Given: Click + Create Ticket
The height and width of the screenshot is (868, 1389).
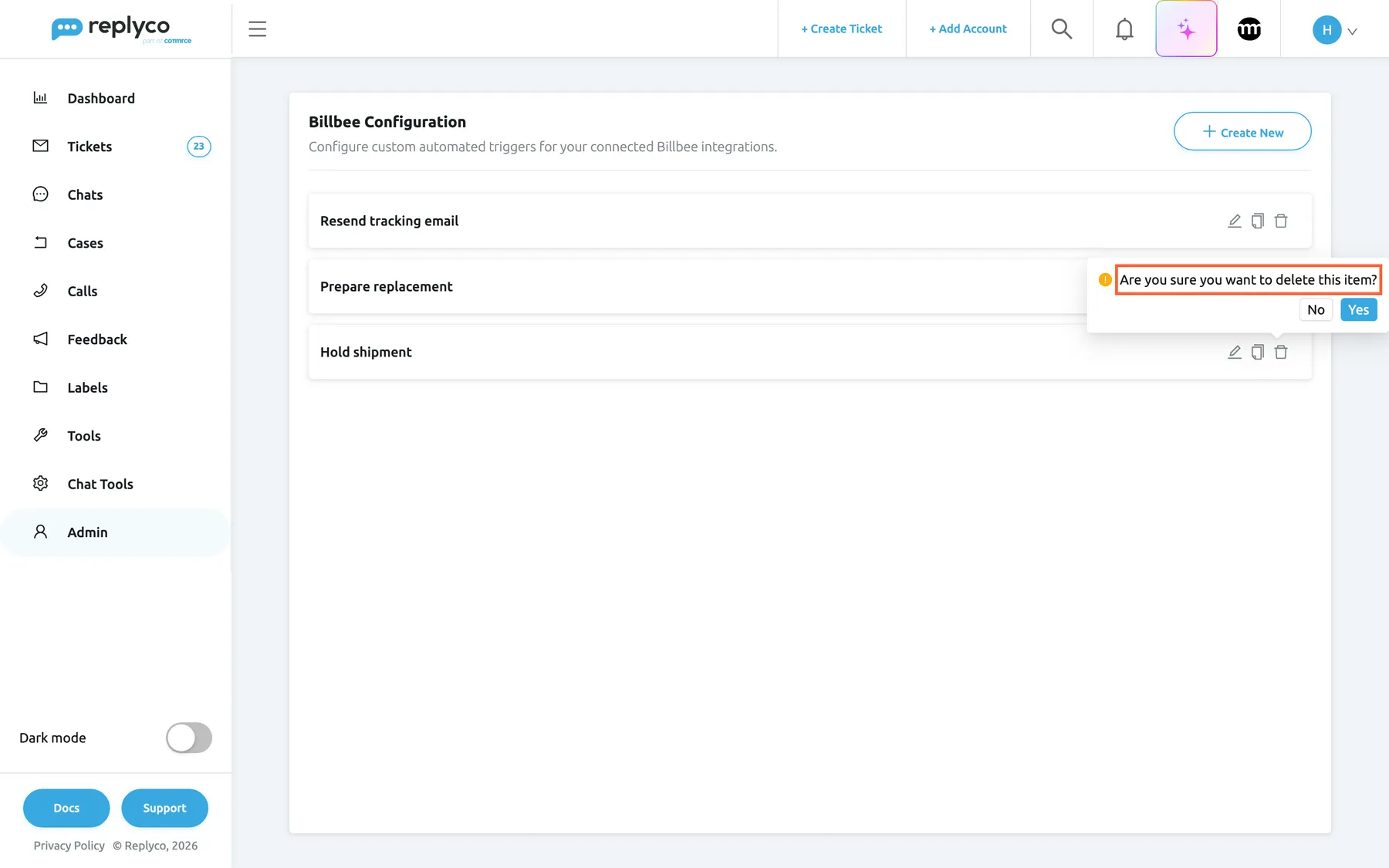Looking at the screenshot, I should 841,29.
